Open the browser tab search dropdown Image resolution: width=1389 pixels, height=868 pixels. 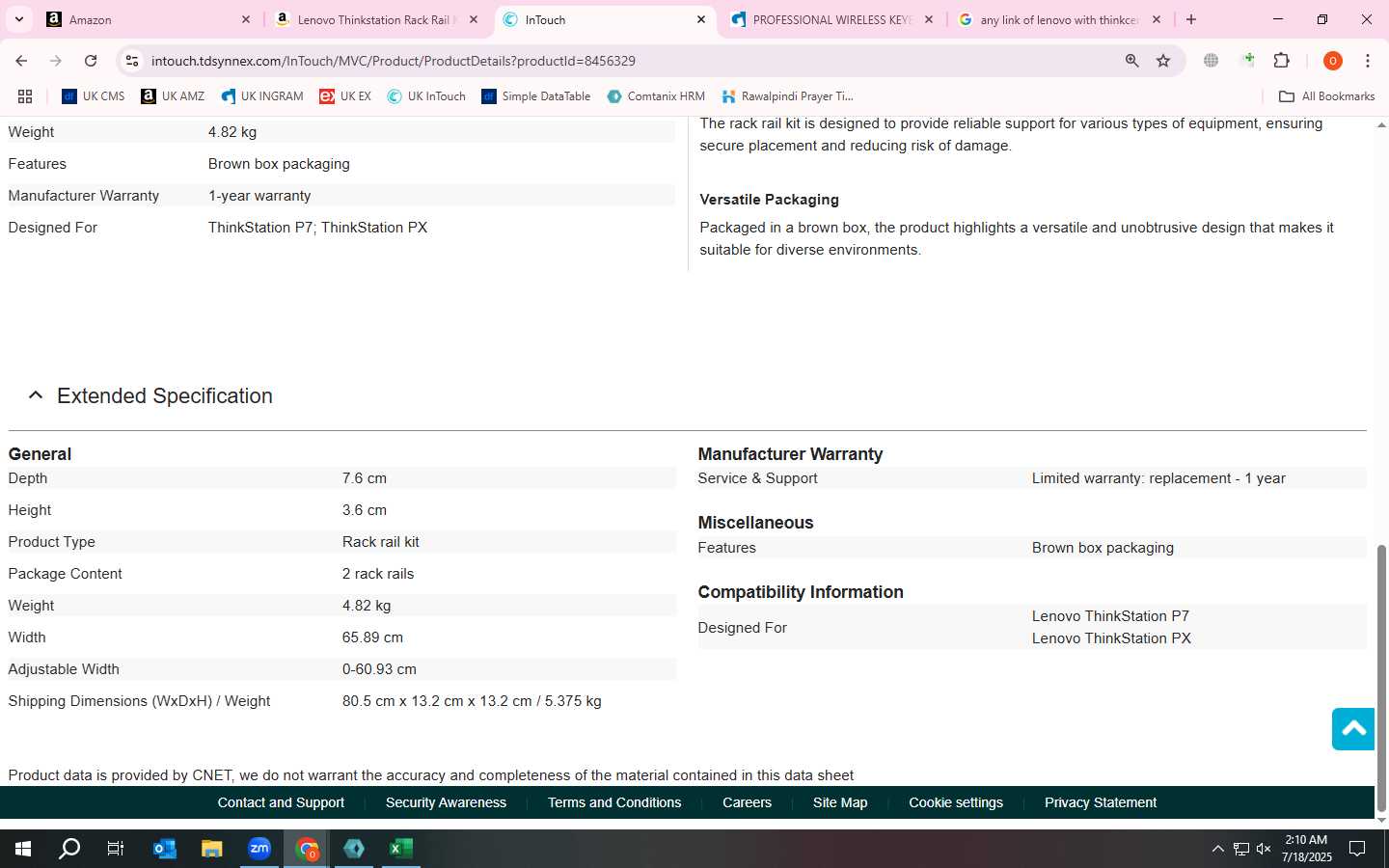[x=18, y=19]
